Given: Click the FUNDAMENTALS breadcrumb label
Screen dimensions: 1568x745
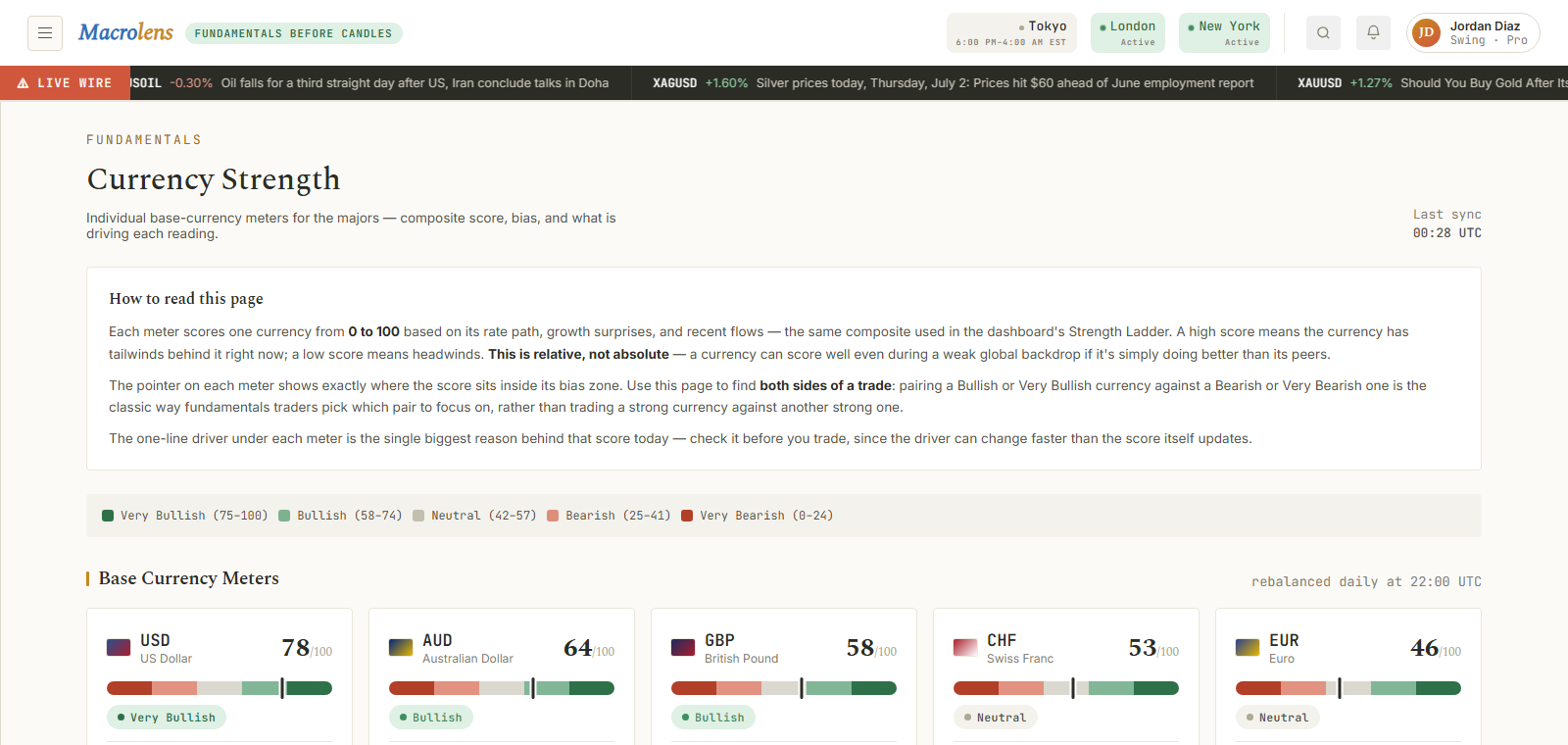Looking at the screenshot, I should (x=144, y=140).
